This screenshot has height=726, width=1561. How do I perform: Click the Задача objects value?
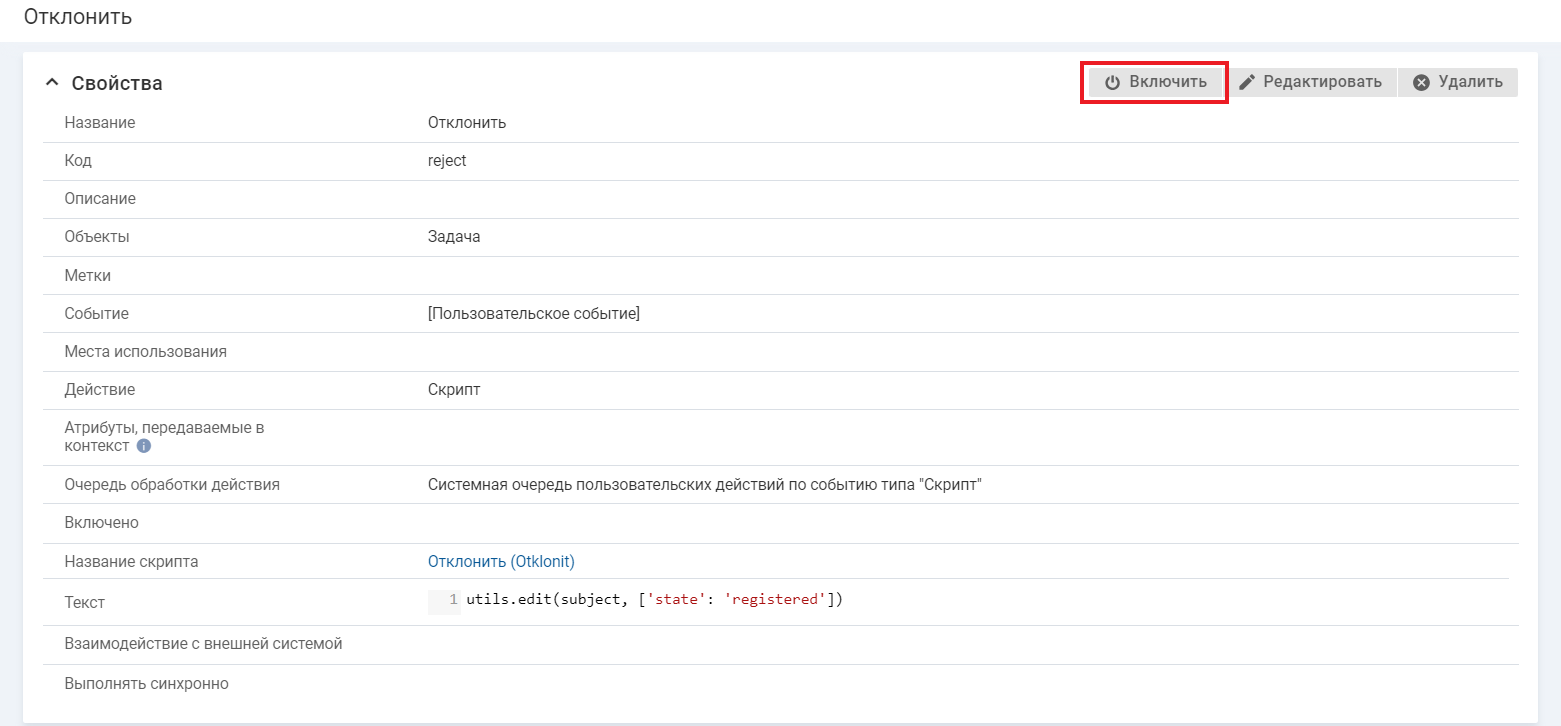[x=454, y=237]
